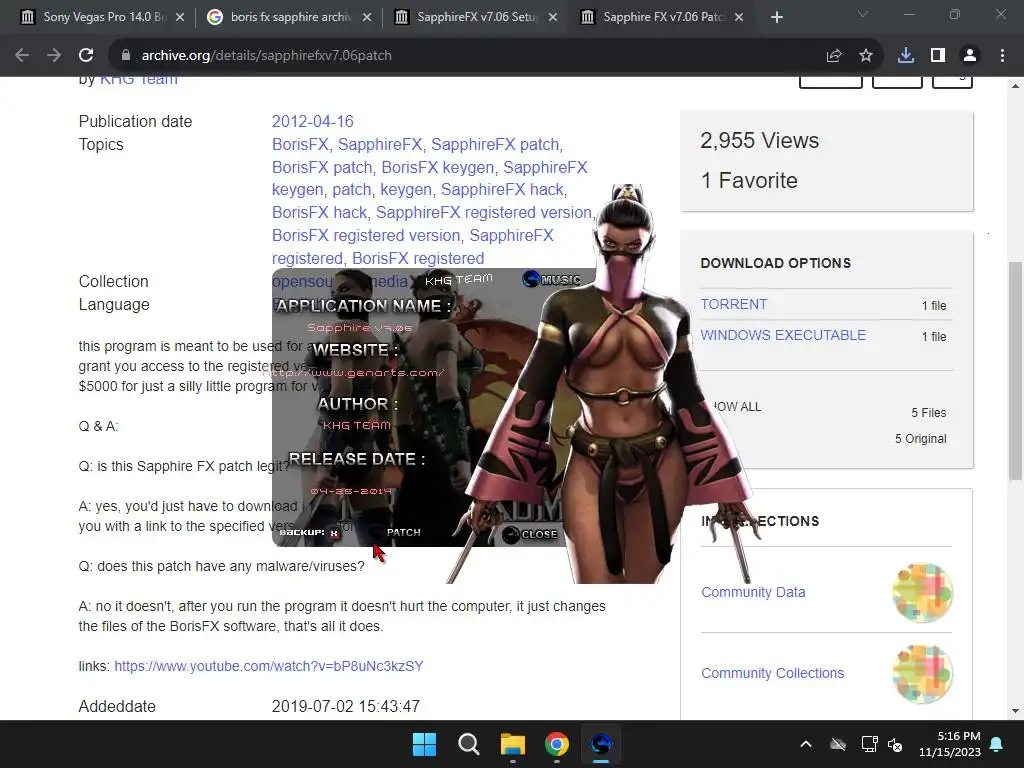Open the Windows Start menu
1024x768 pixels.
pyautogui.click(x=424, y=744)
